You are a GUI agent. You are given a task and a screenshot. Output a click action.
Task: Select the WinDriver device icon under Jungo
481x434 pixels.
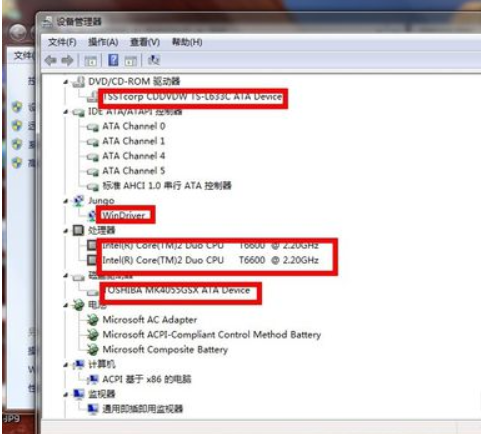[x=92, y=216]
